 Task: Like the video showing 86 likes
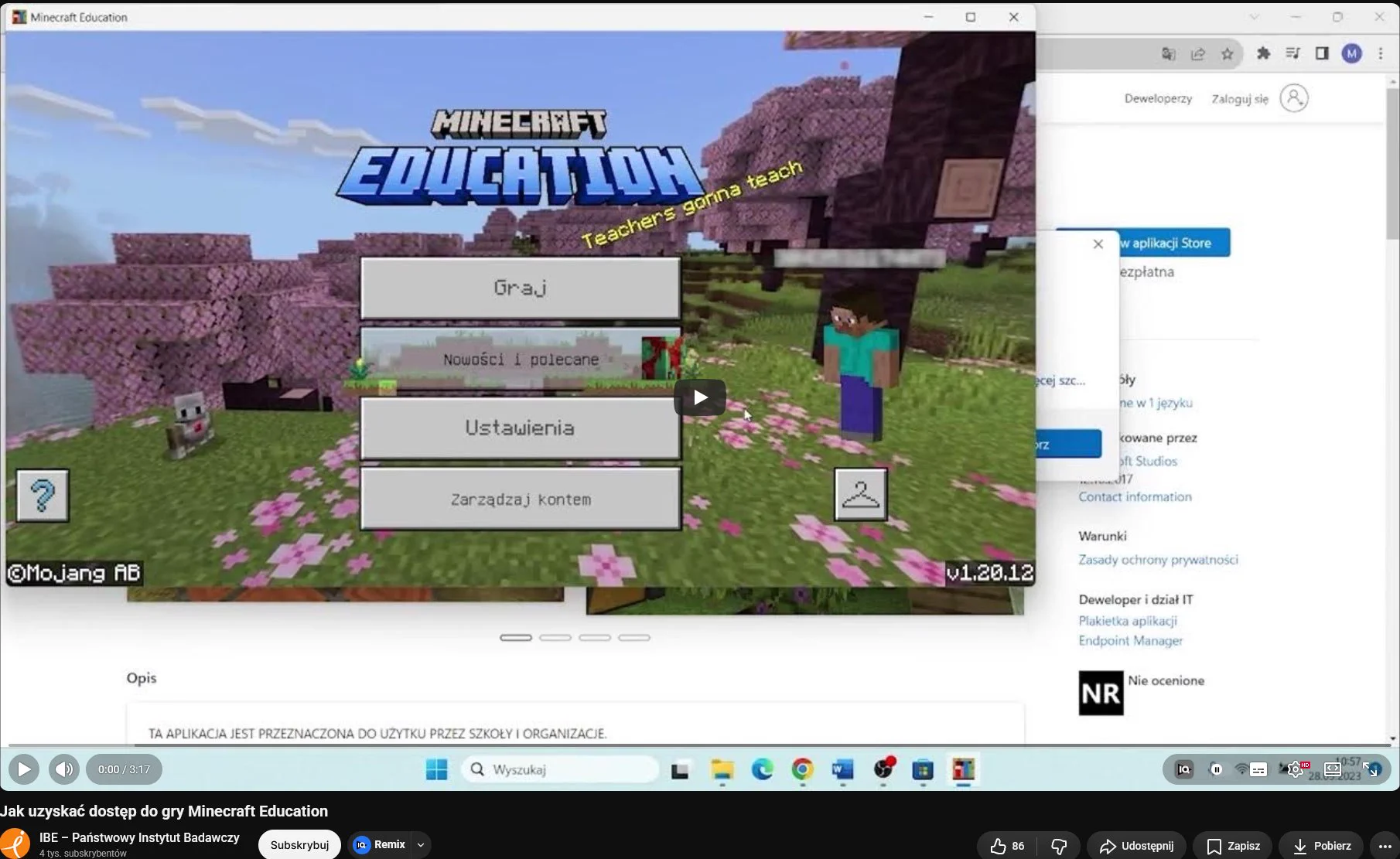click(1008, 846)
